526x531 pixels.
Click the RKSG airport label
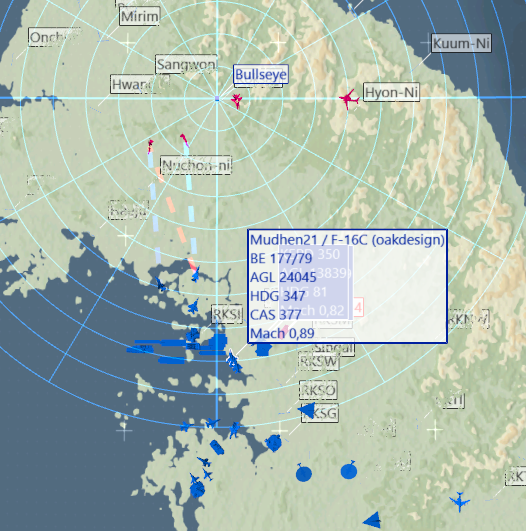pos(320,413)
